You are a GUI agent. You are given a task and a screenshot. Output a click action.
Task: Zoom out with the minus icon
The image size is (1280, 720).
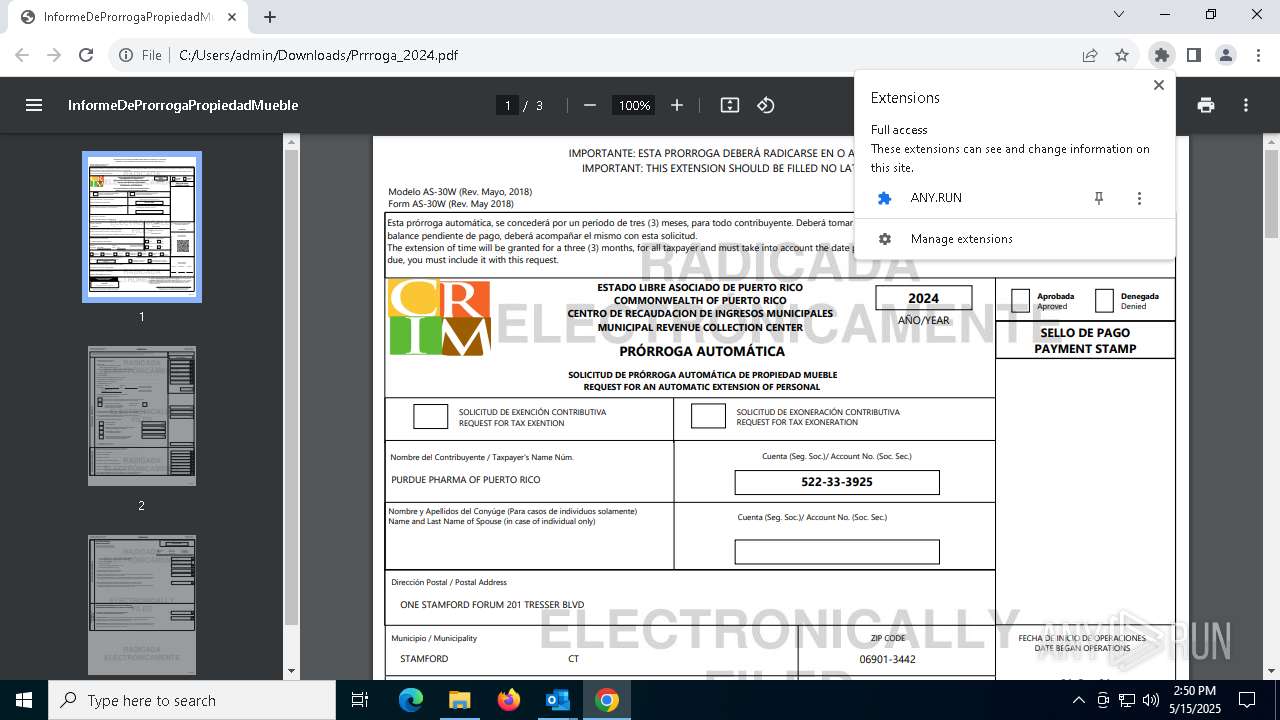click(590, 105)
